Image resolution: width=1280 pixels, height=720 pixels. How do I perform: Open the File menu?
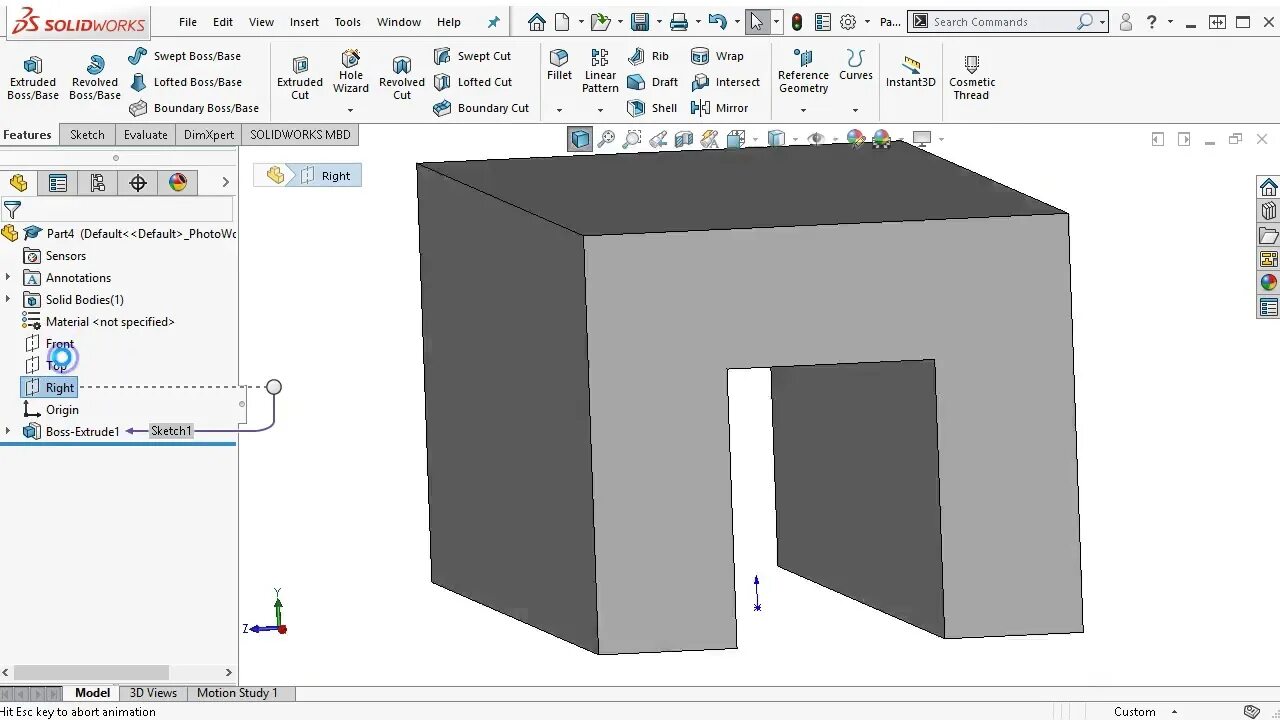(188, 22)
